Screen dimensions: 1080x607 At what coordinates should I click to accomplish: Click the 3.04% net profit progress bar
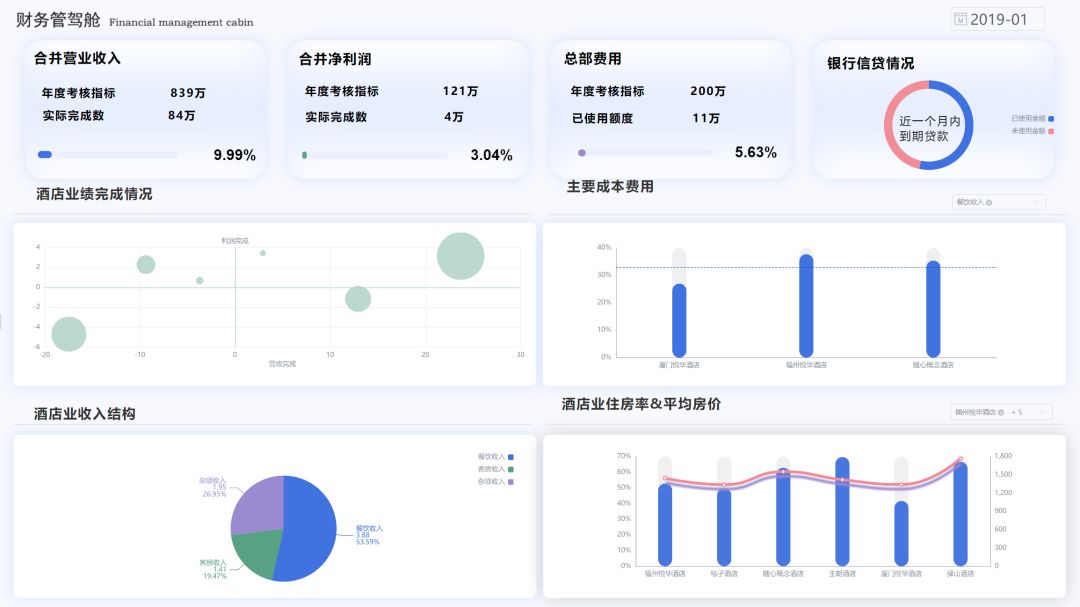click(x=375, y=155)
